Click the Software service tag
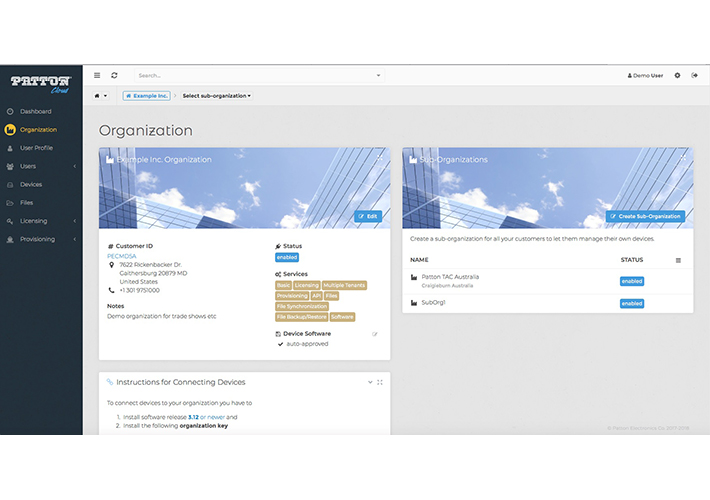This screenshot has height=500, width=710. [x=342, y=317]
